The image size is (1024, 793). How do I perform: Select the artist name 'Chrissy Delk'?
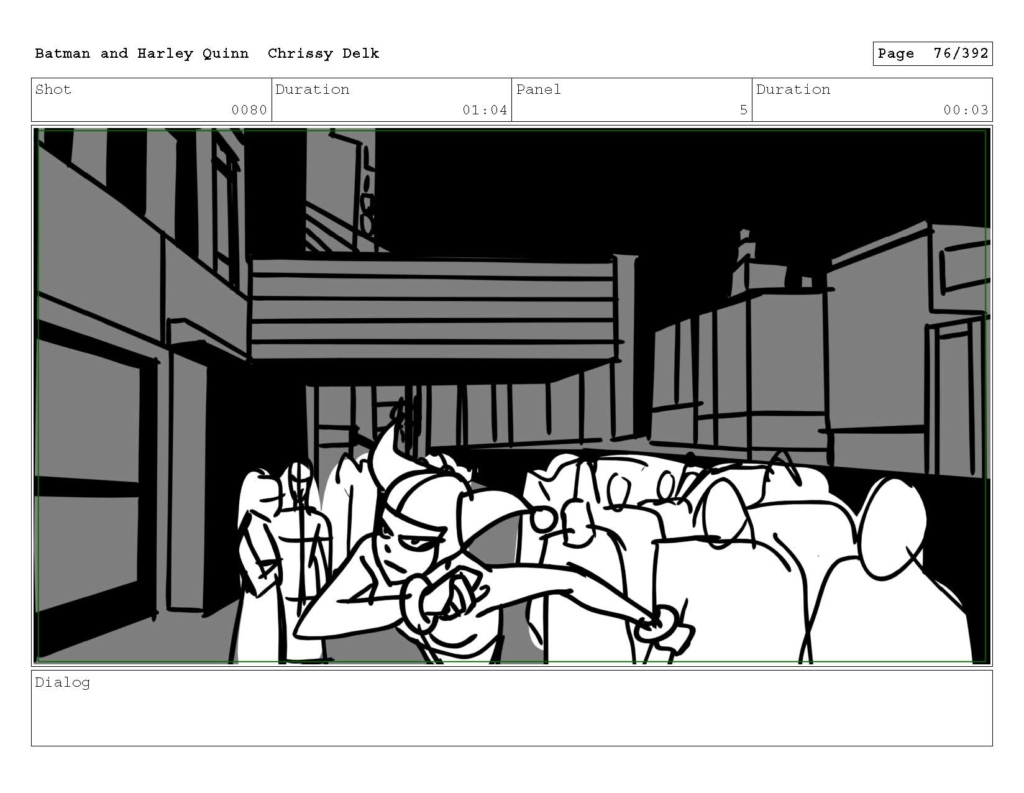(323, 54)
